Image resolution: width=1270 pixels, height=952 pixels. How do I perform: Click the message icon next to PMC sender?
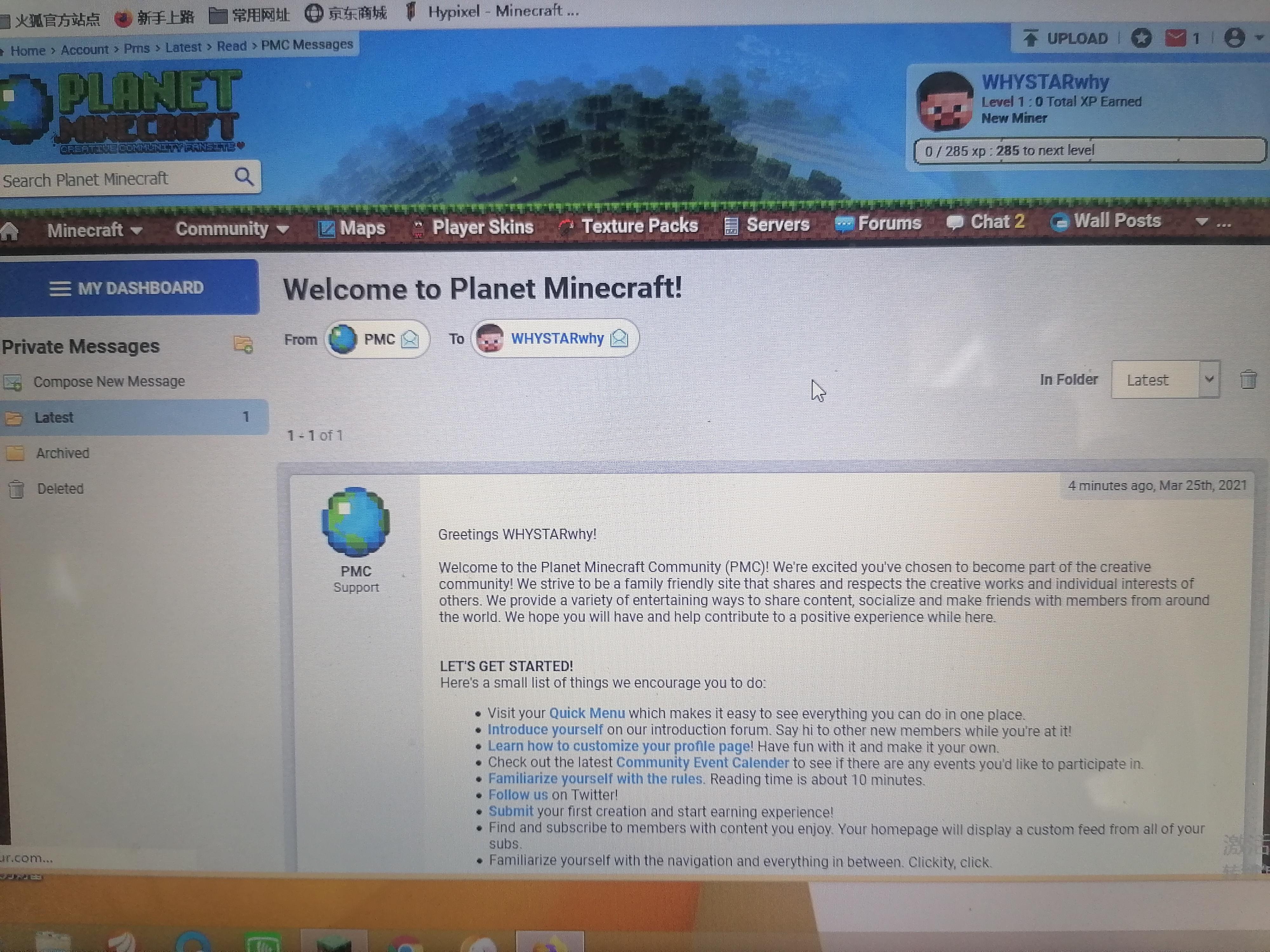point(410,340)
